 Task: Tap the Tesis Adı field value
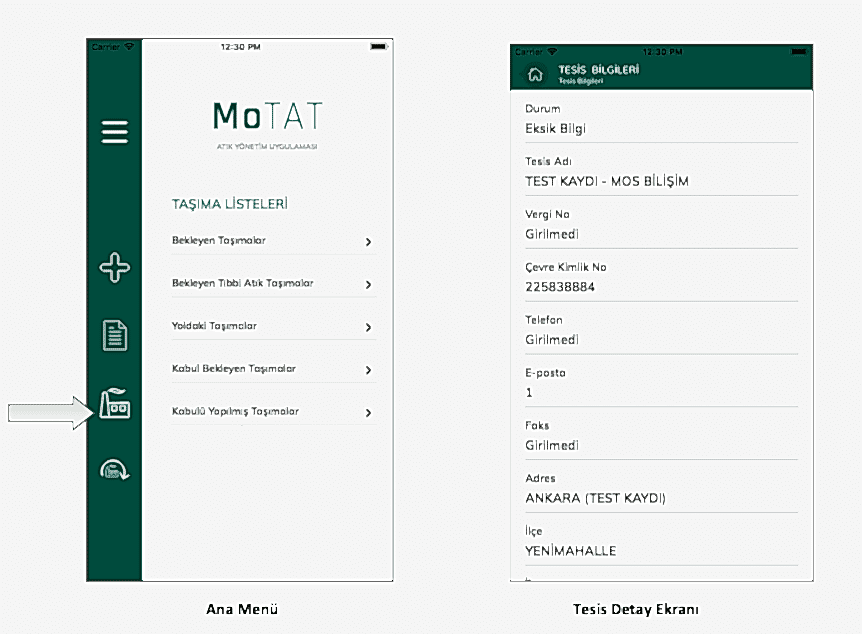coord(606,182)
